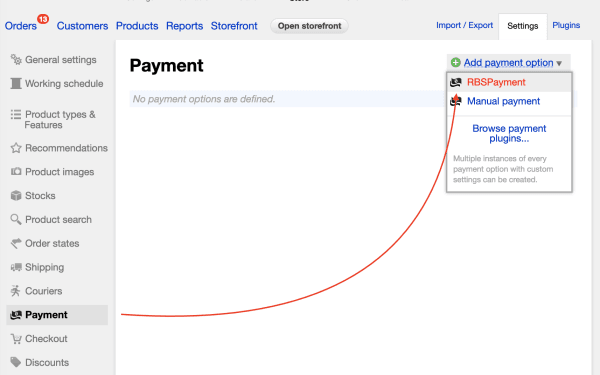Viewport: 600px width, 375px height.
Task: Click the Working schedule calendar icon
Action: pyautogui.click(x=16, y=83)
